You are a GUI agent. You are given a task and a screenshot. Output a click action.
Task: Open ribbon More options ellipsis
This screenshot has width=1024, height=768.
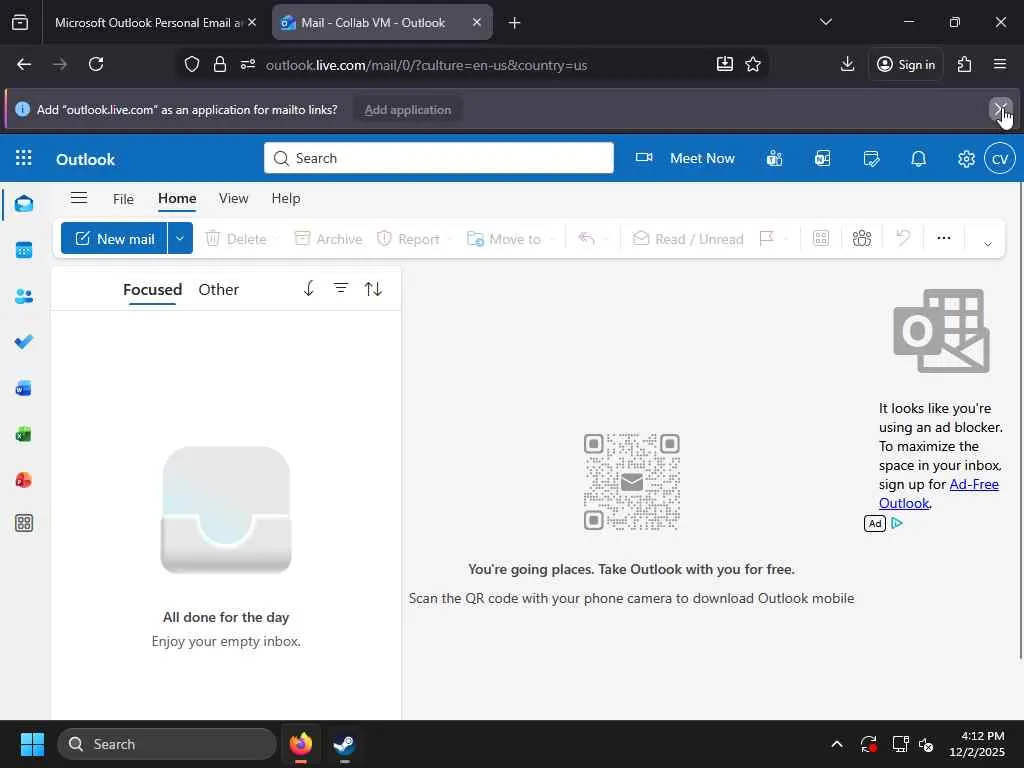[944, 238]
